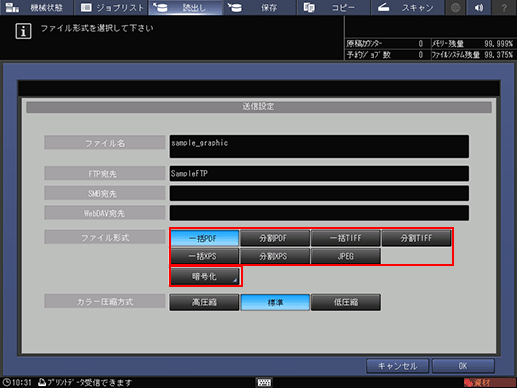Click the keyboard icon in status bar

(x=264, y=382)
